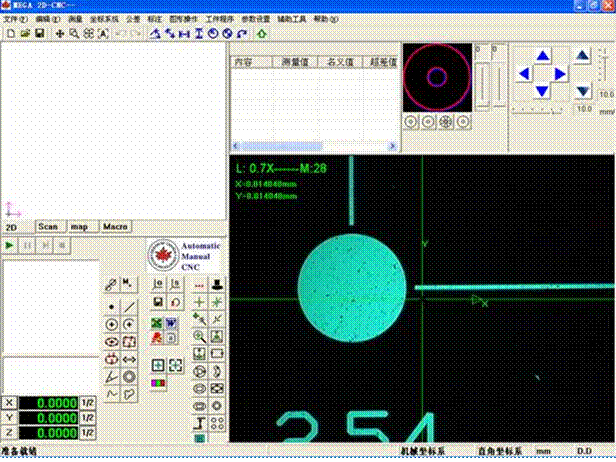
Task: Click the green up-arrow toolbar icon
Action: coord(261,34)
